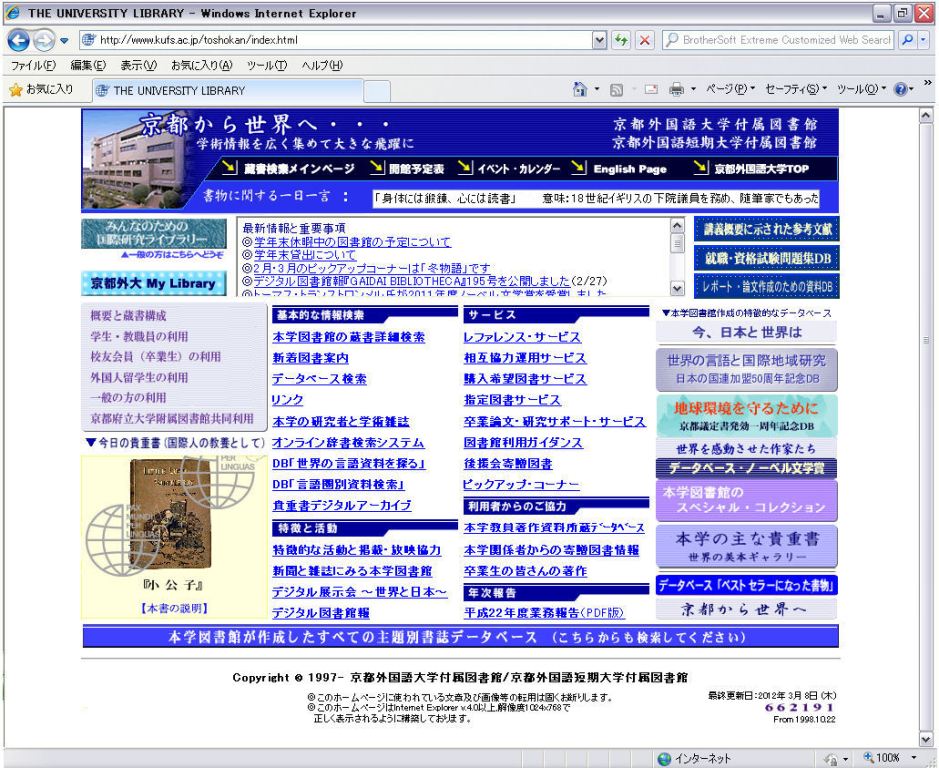Screen dimensions: 939x768
Task: Click the Internet zone icon in status bar
Action: pyautogui.click(x=663, y=757)
